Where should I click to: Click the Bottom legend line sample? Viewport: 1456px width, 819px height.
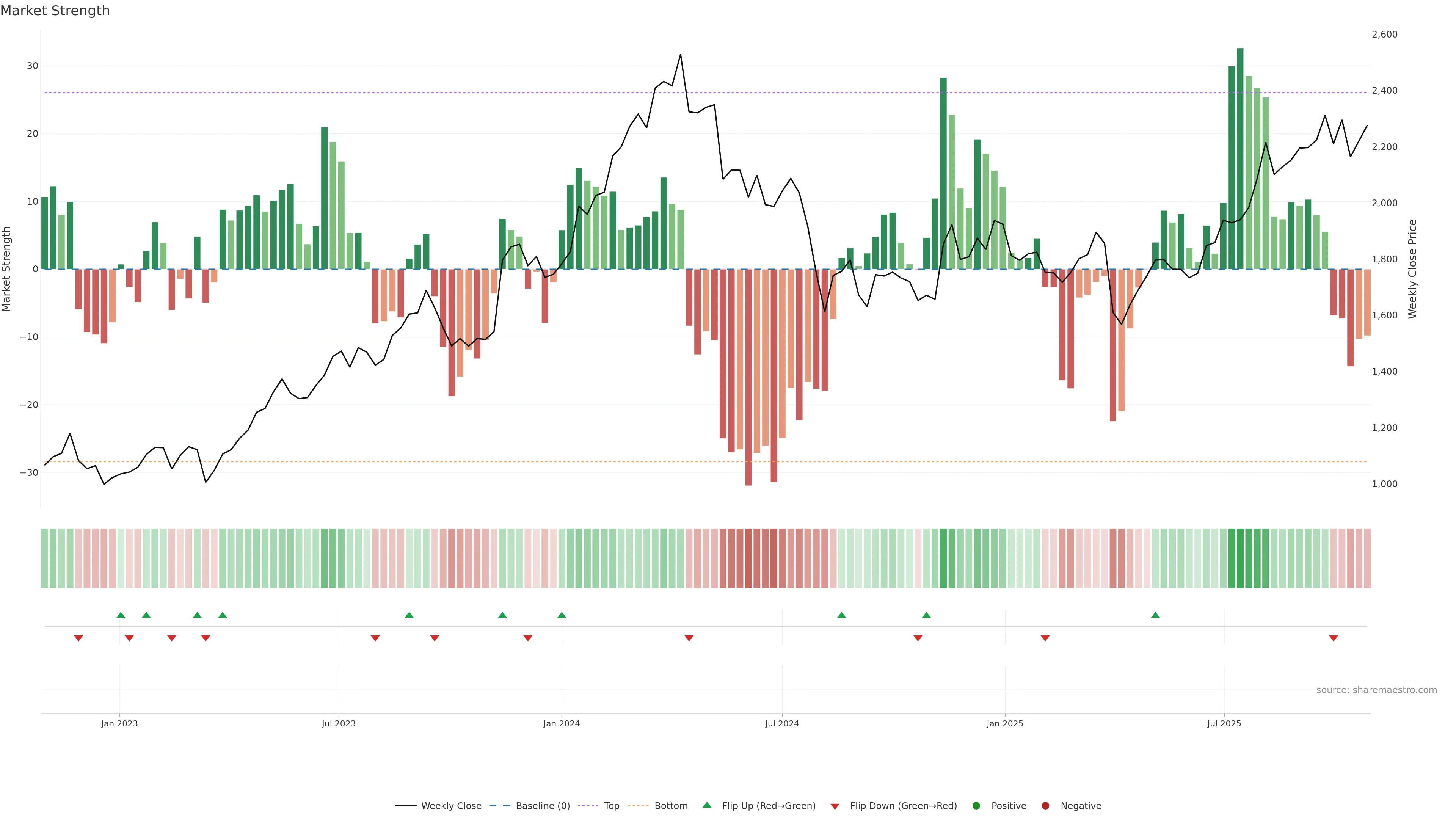(x=638, y=806)
